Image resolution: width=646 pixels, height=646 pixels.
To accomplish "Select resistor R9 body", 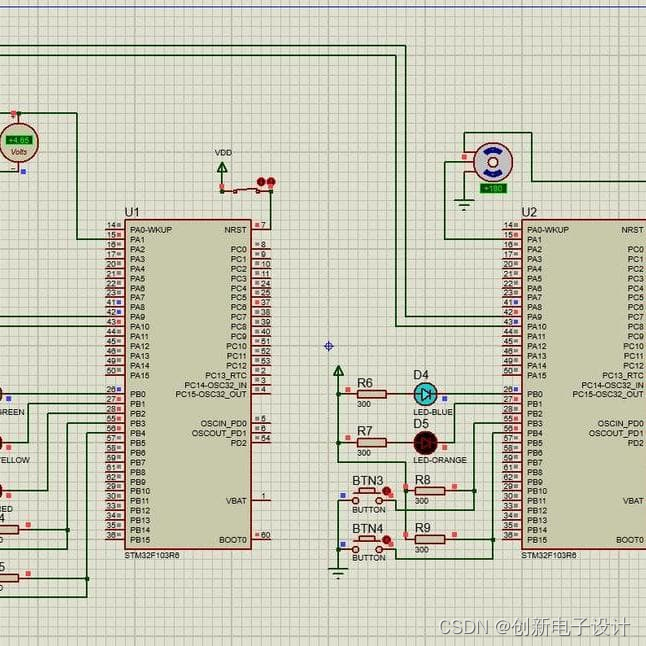I will pyautogui.click(x=430, y=539).
